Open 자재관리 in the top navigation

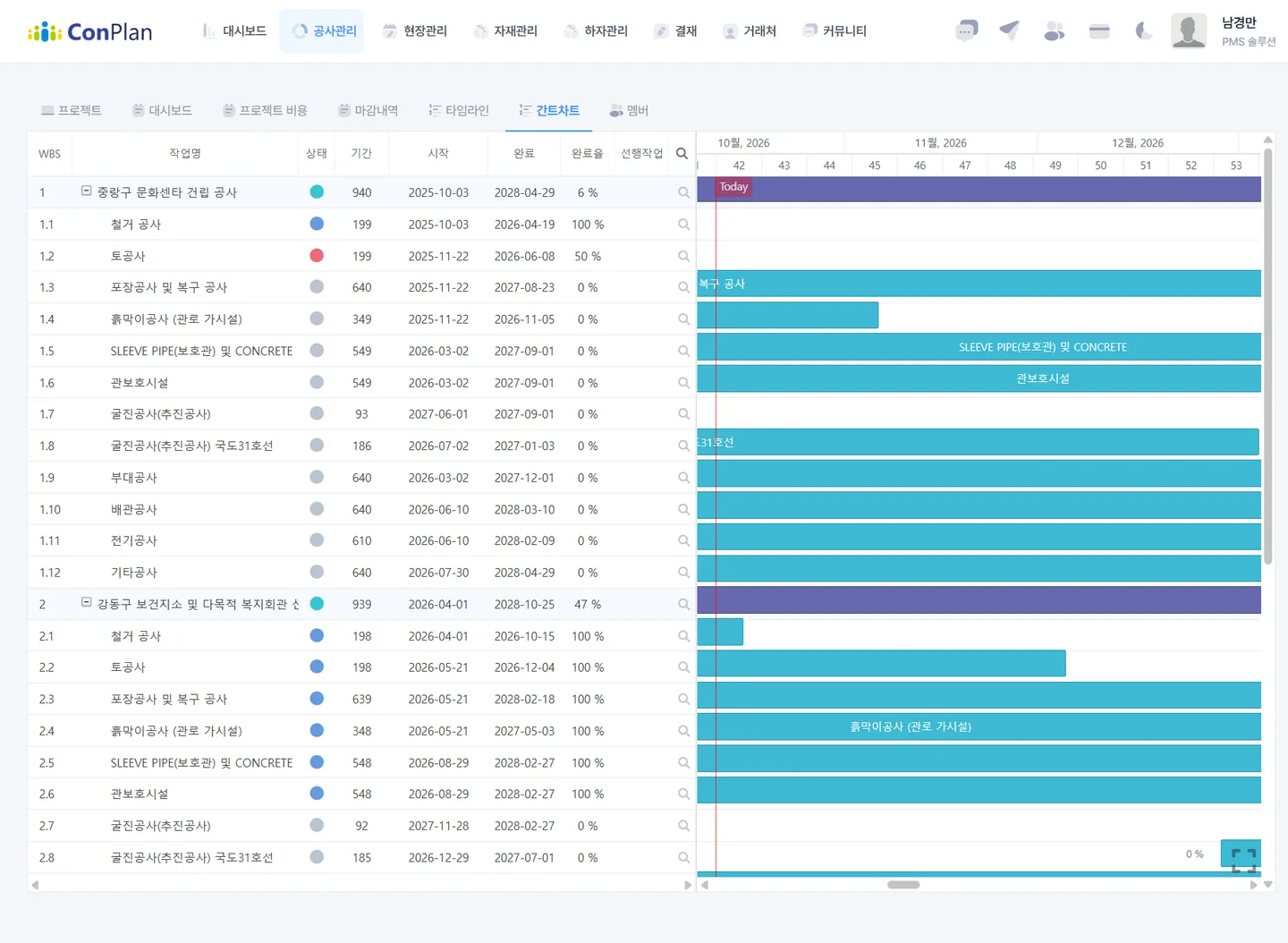pos(505,31)
